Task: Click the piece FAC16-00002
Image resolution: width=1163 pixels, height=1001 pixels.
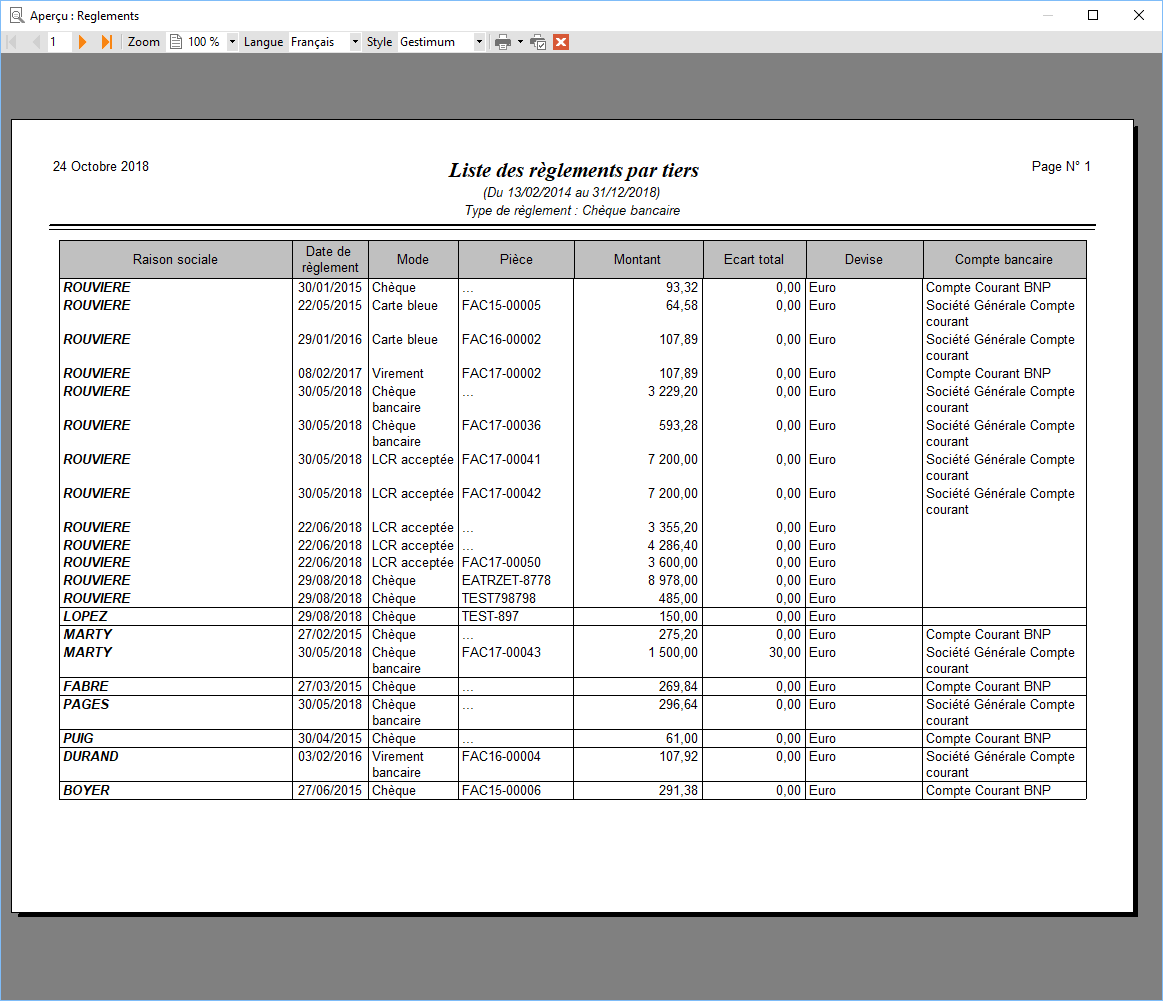Action: [x=501, y=340]
